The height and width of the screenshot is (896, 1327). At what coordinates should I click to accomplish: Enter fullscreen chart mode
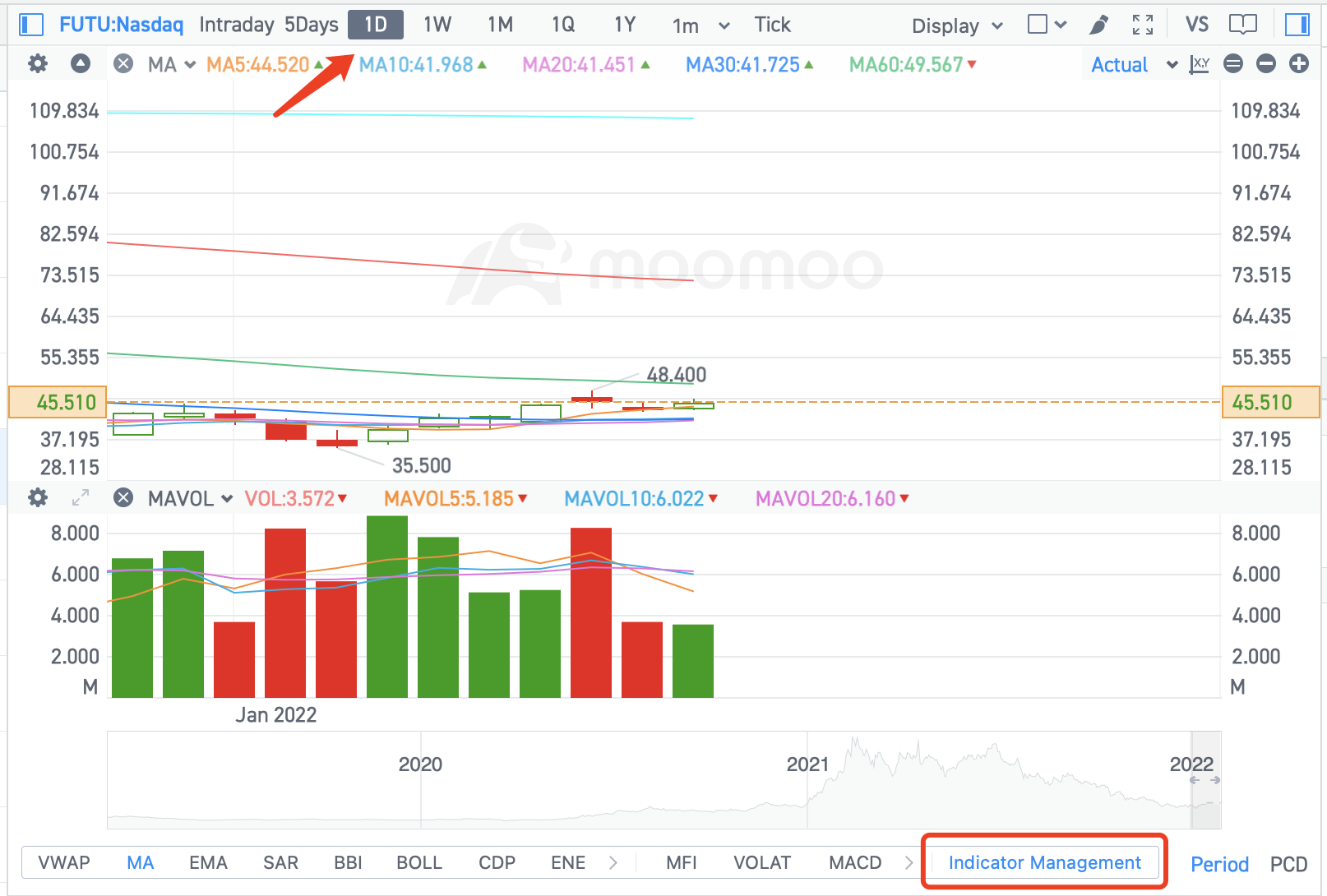pos(1143,25)
